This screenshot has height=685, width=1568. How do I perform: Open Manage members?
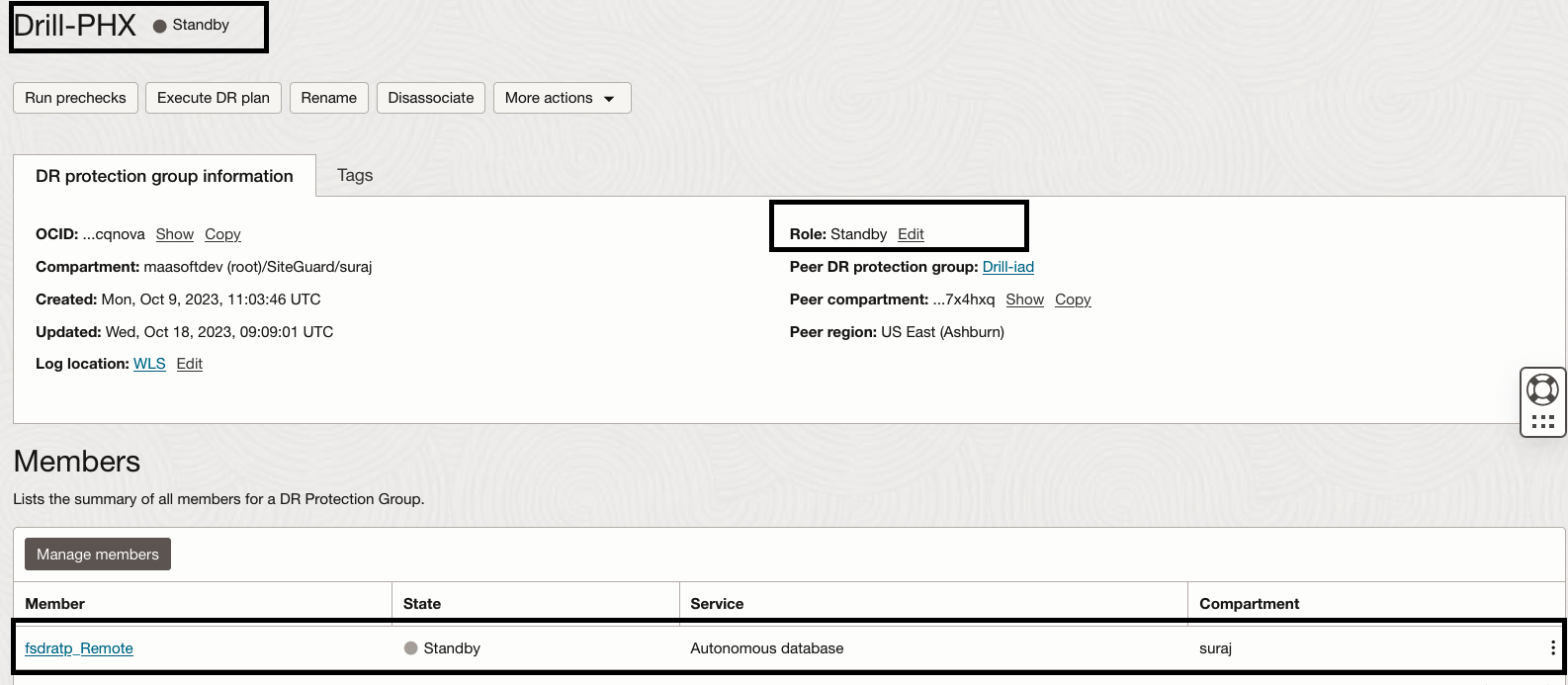[98, 555]
